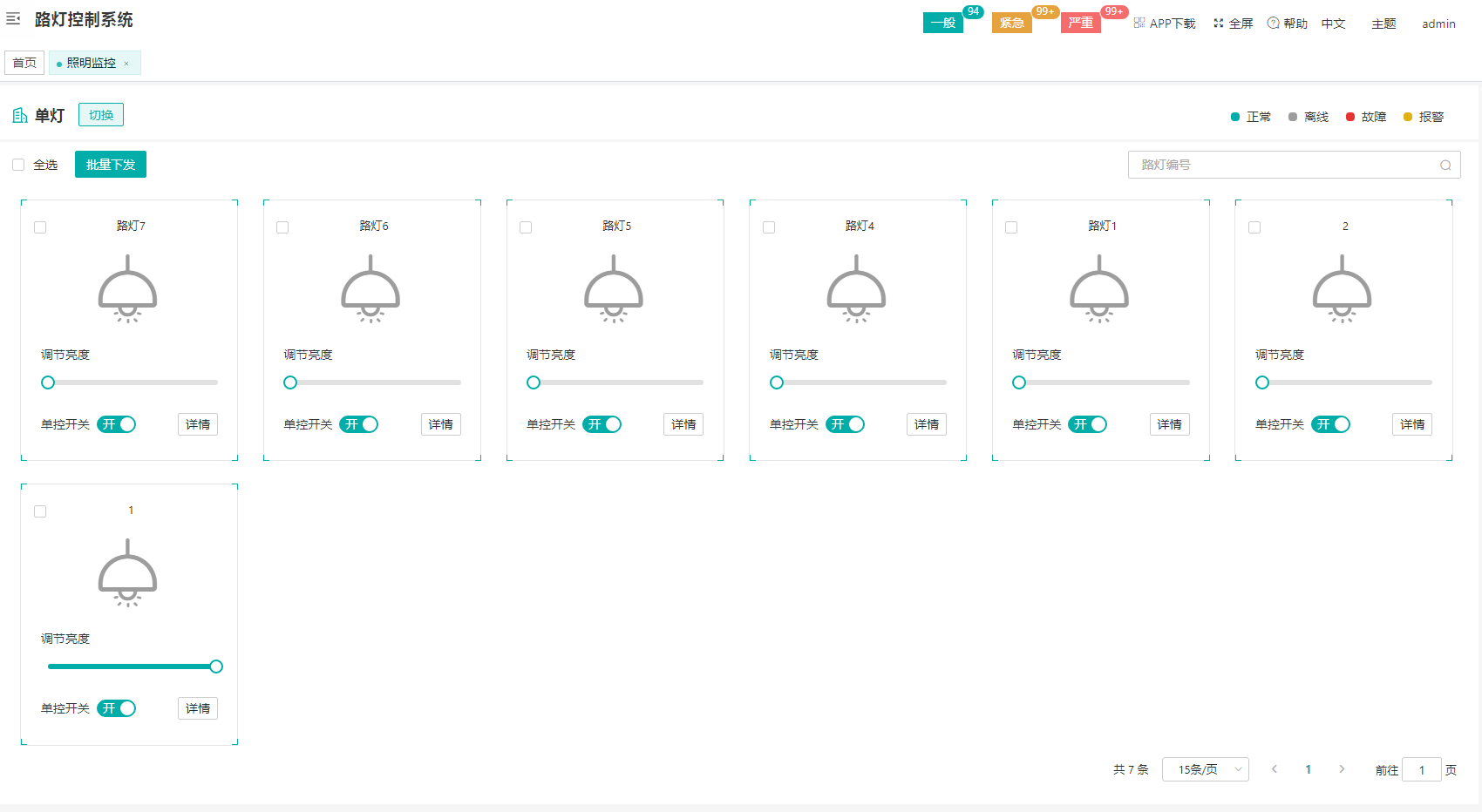Open 详情 for 路灯6

(x=441, y=424)
